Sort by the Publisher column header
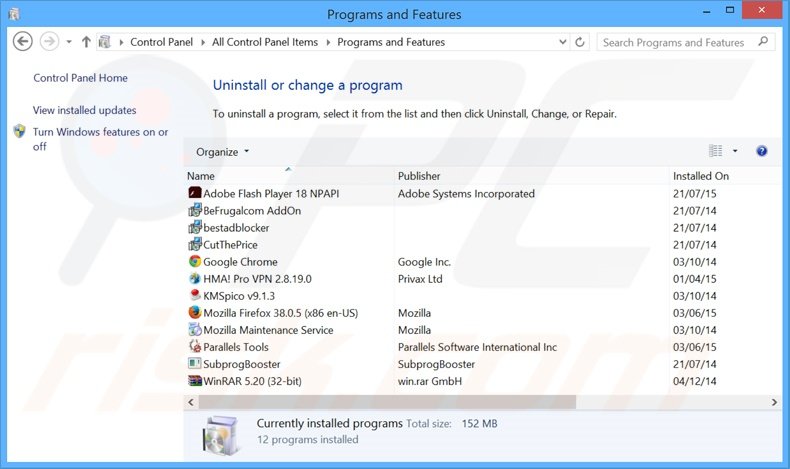 pyautogui.click(x=419, y=176)
